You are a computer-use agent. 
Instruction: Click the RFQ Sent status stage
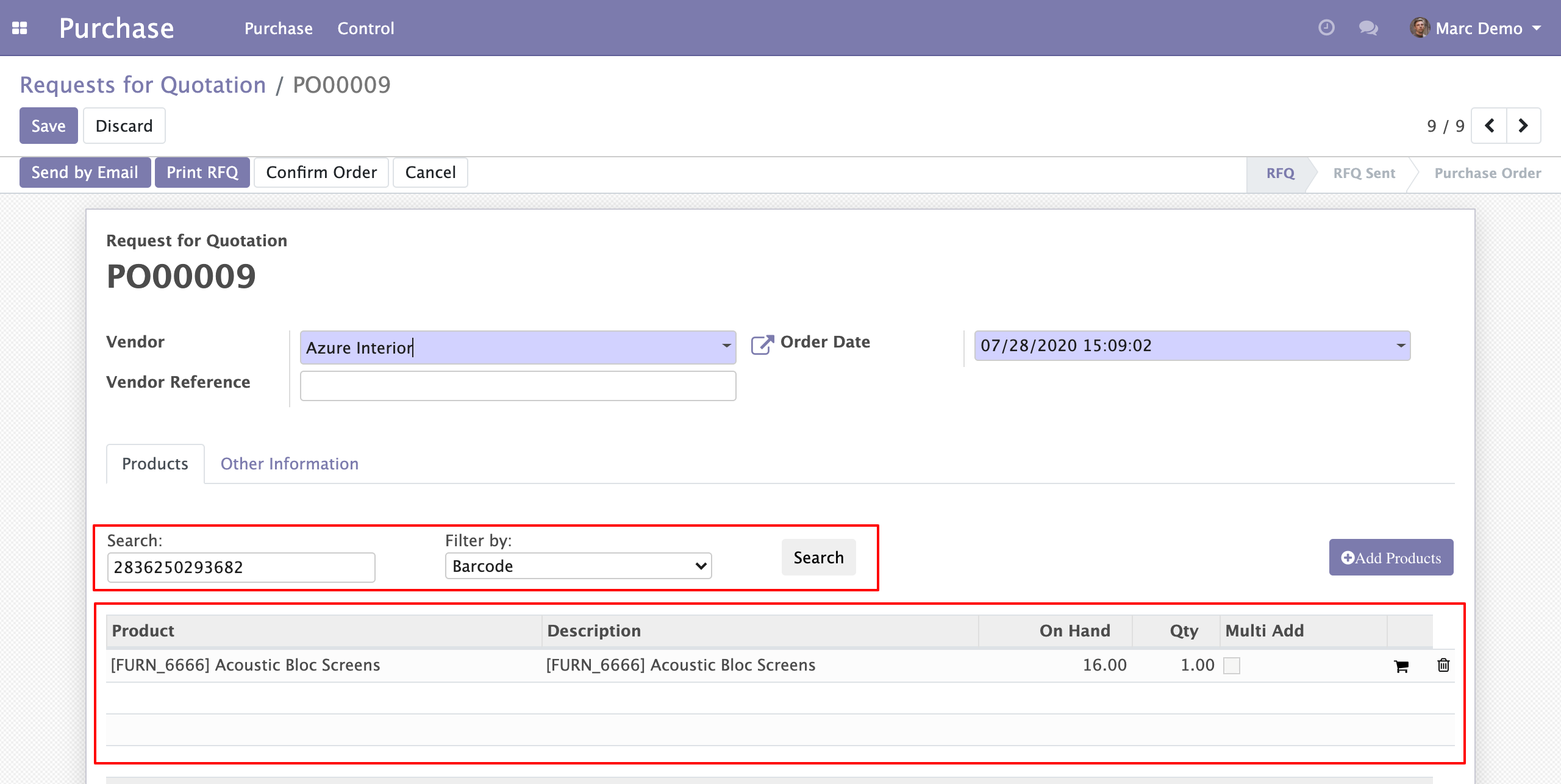pyautogui.click(x=1363, y=173)
